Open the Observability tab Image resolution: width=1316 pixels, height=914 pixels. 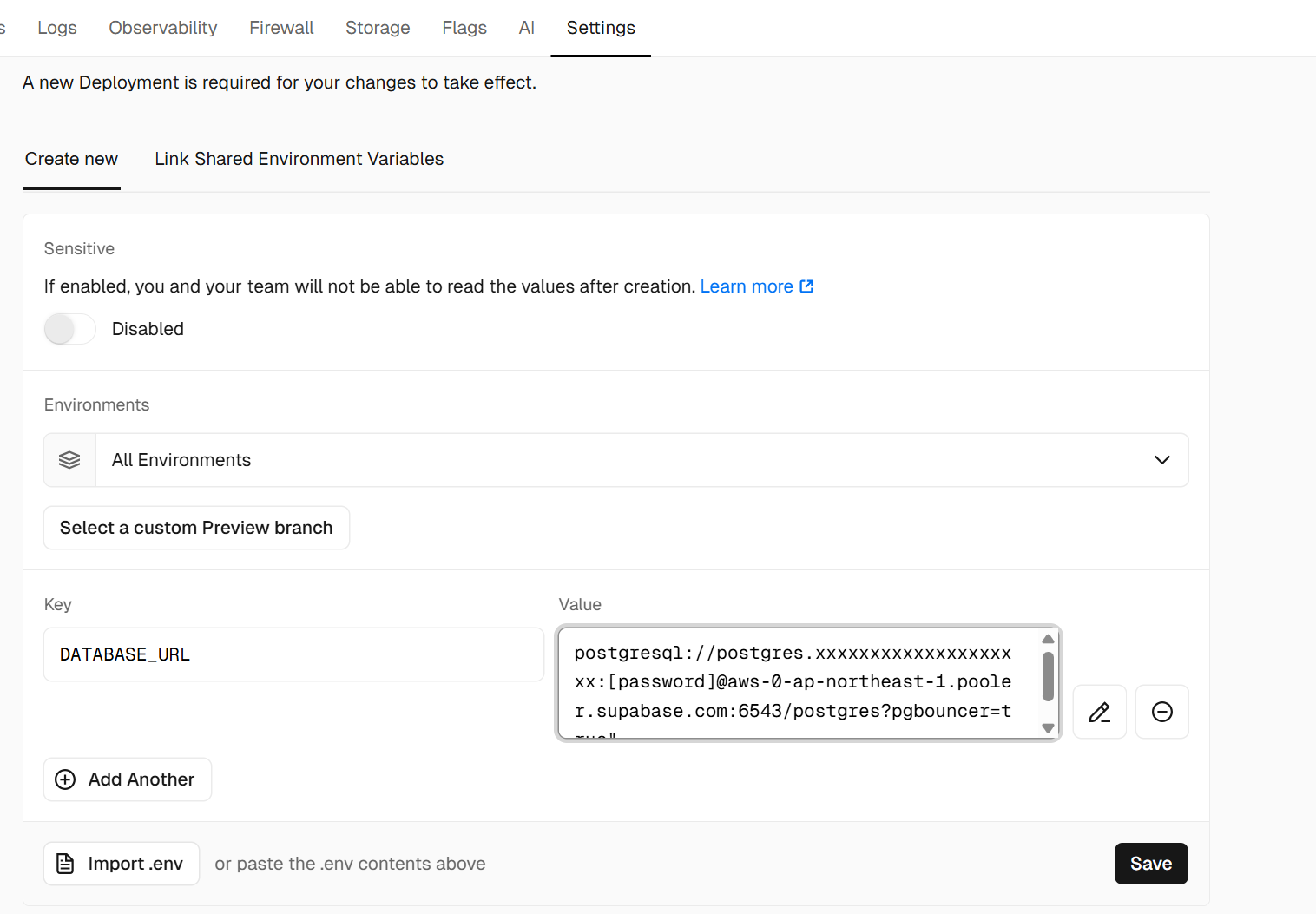[163, 28]
